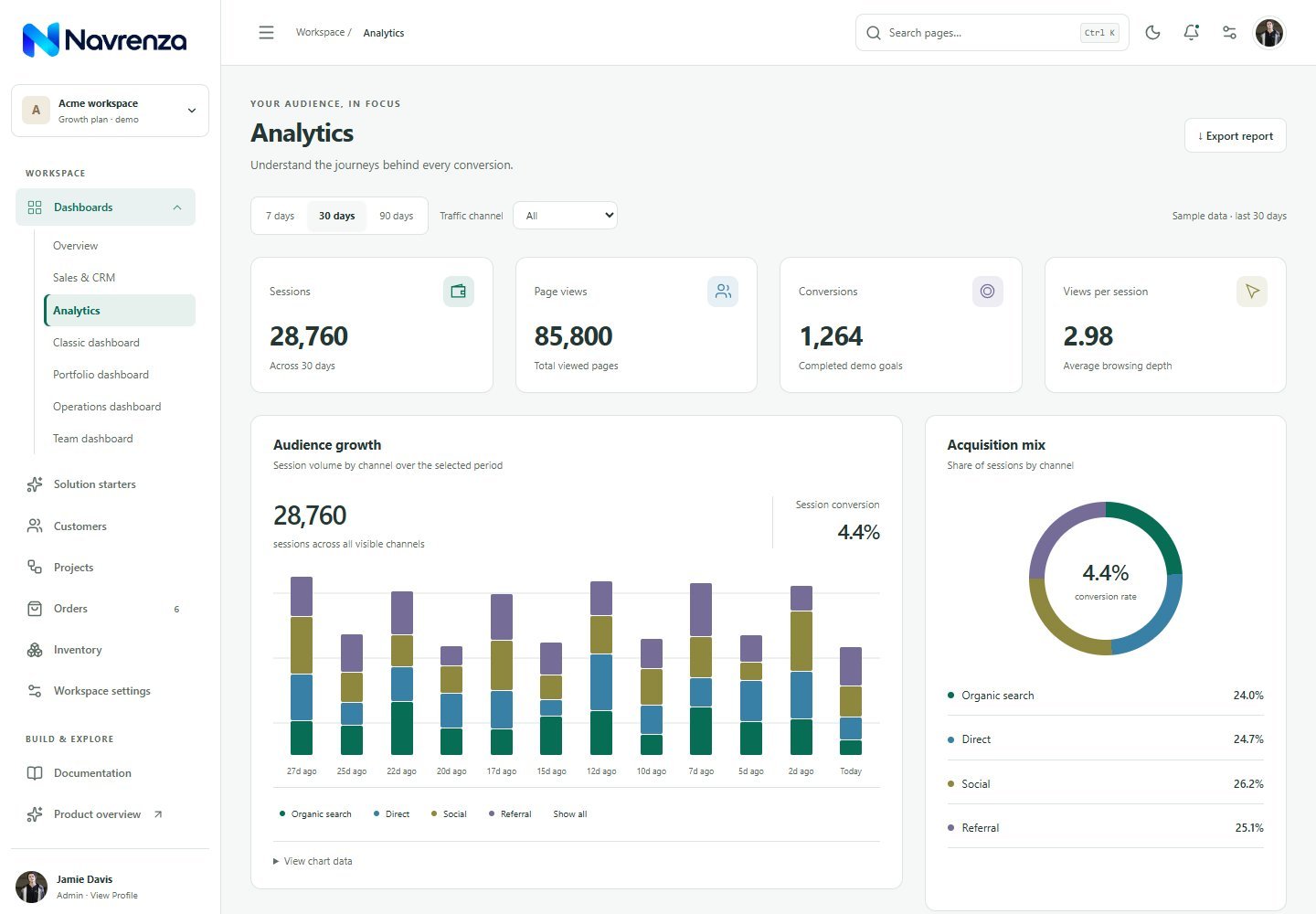Open the customizer sliders icon in header
The image size is (1316, 914).
(x=1229, y=33)
